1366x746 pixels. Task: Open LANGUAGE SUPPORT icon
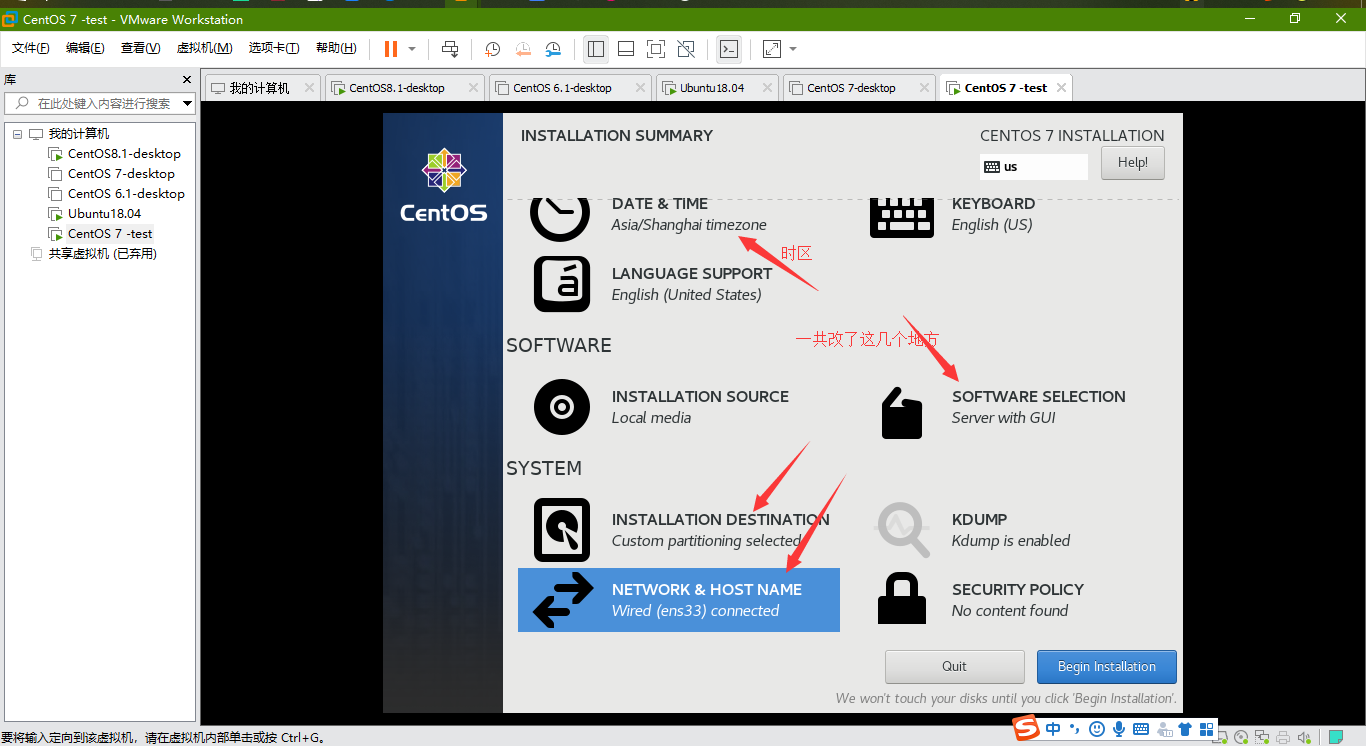(562, 284)
